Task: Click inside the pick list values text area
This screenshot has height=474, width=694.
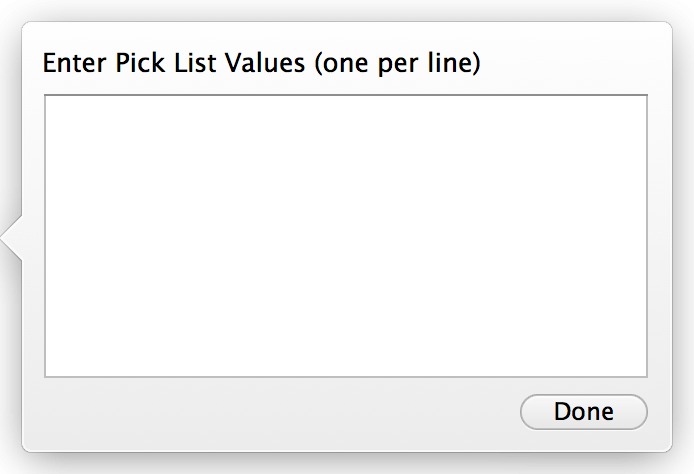Action: (x=346, y=236)
